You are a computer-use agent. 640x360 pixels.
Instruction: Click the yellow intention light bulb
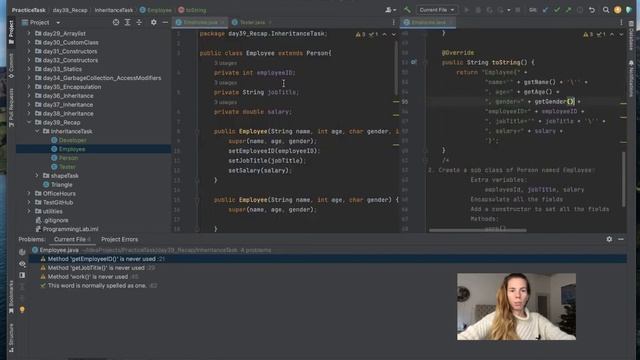coord(22,310)
